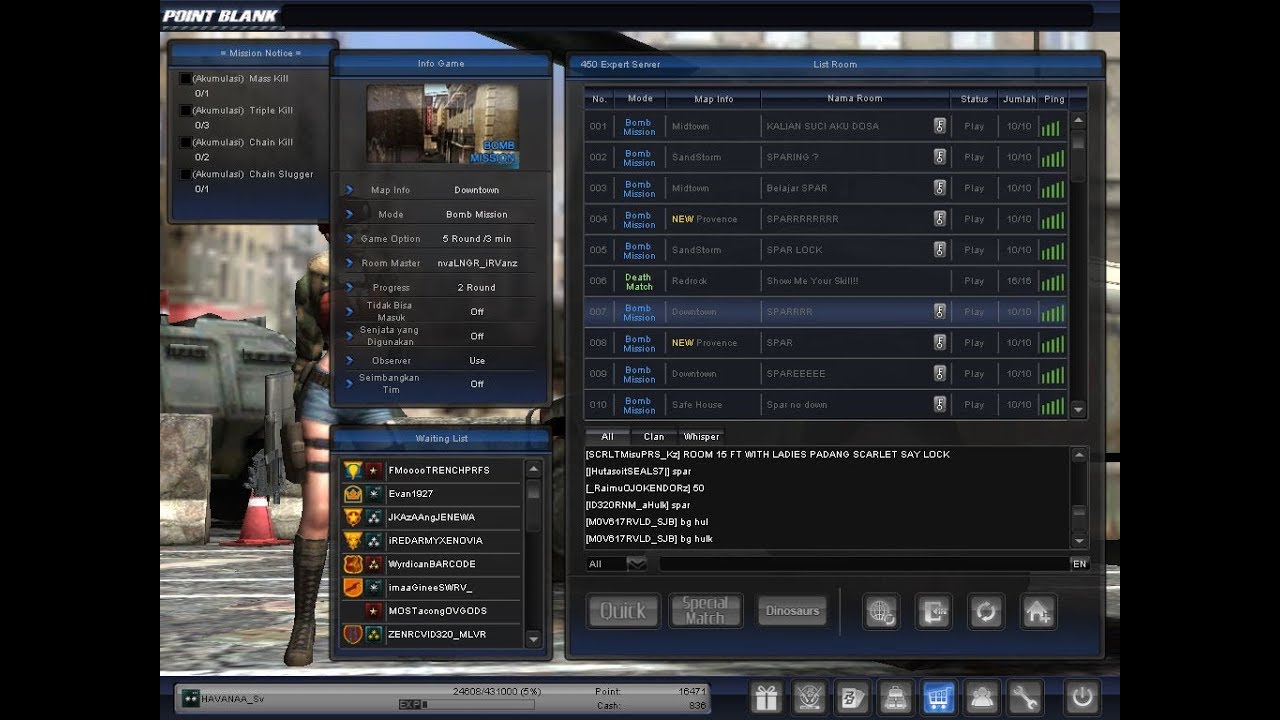
Task: Click the Mode arrow in Info Game
Action: click(x=349, y=214)
